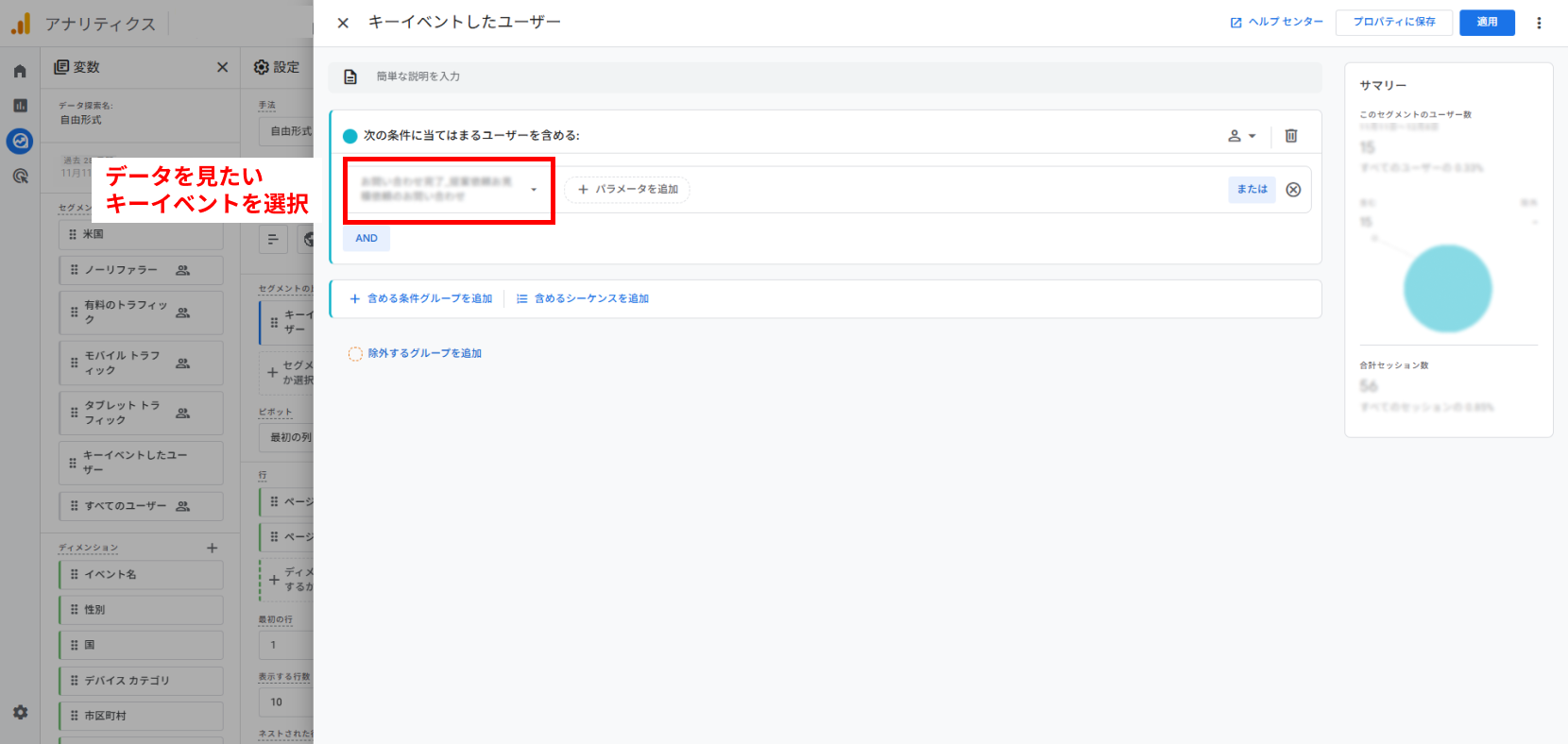Click the users icon beside すべてのユーザー
The height and width of the screenshot is (744, 1568).
pyautogui.click(x=183, y=506)
